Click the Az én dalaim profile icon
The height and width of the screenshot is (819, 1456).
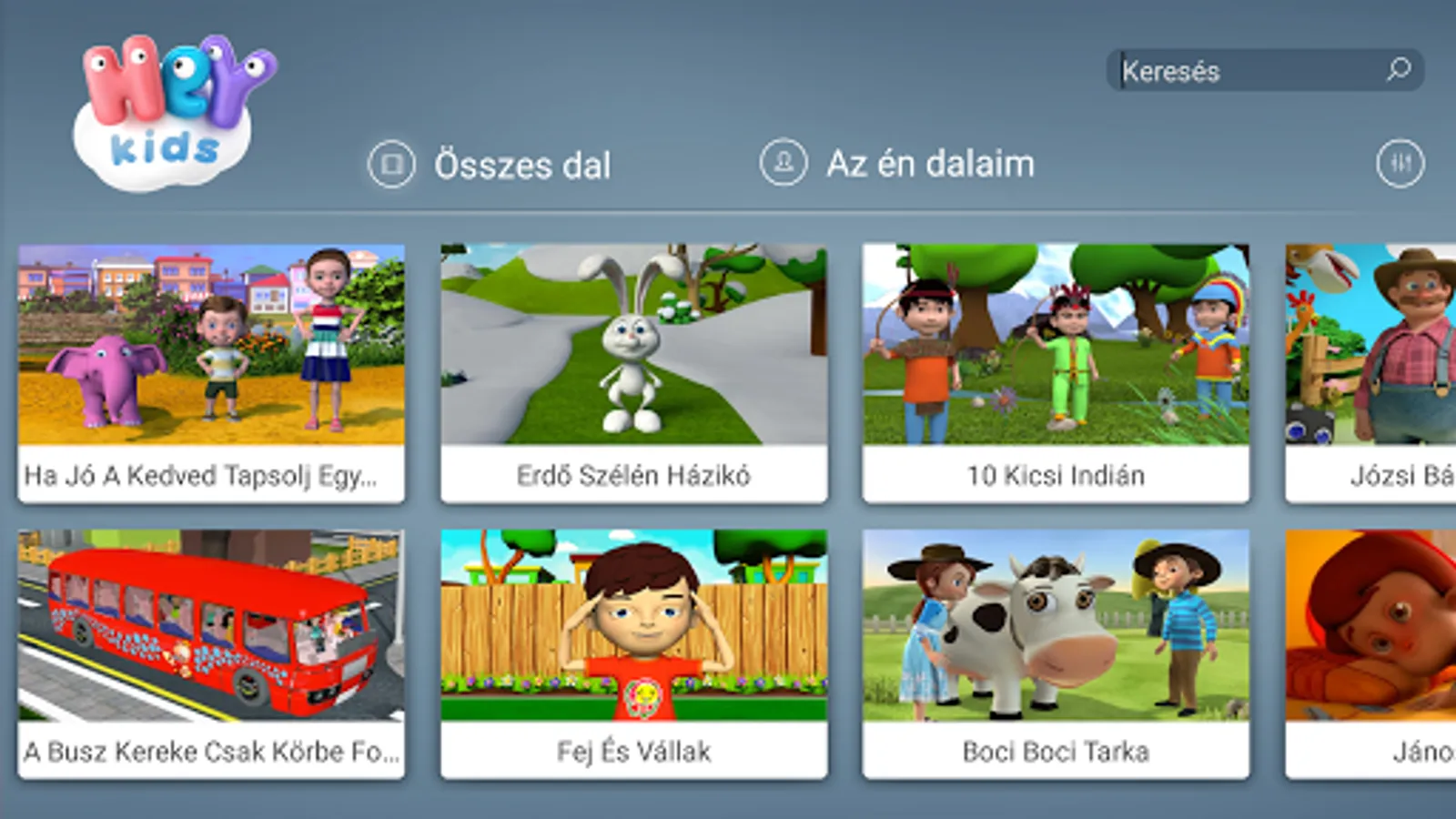click(784, 163)
